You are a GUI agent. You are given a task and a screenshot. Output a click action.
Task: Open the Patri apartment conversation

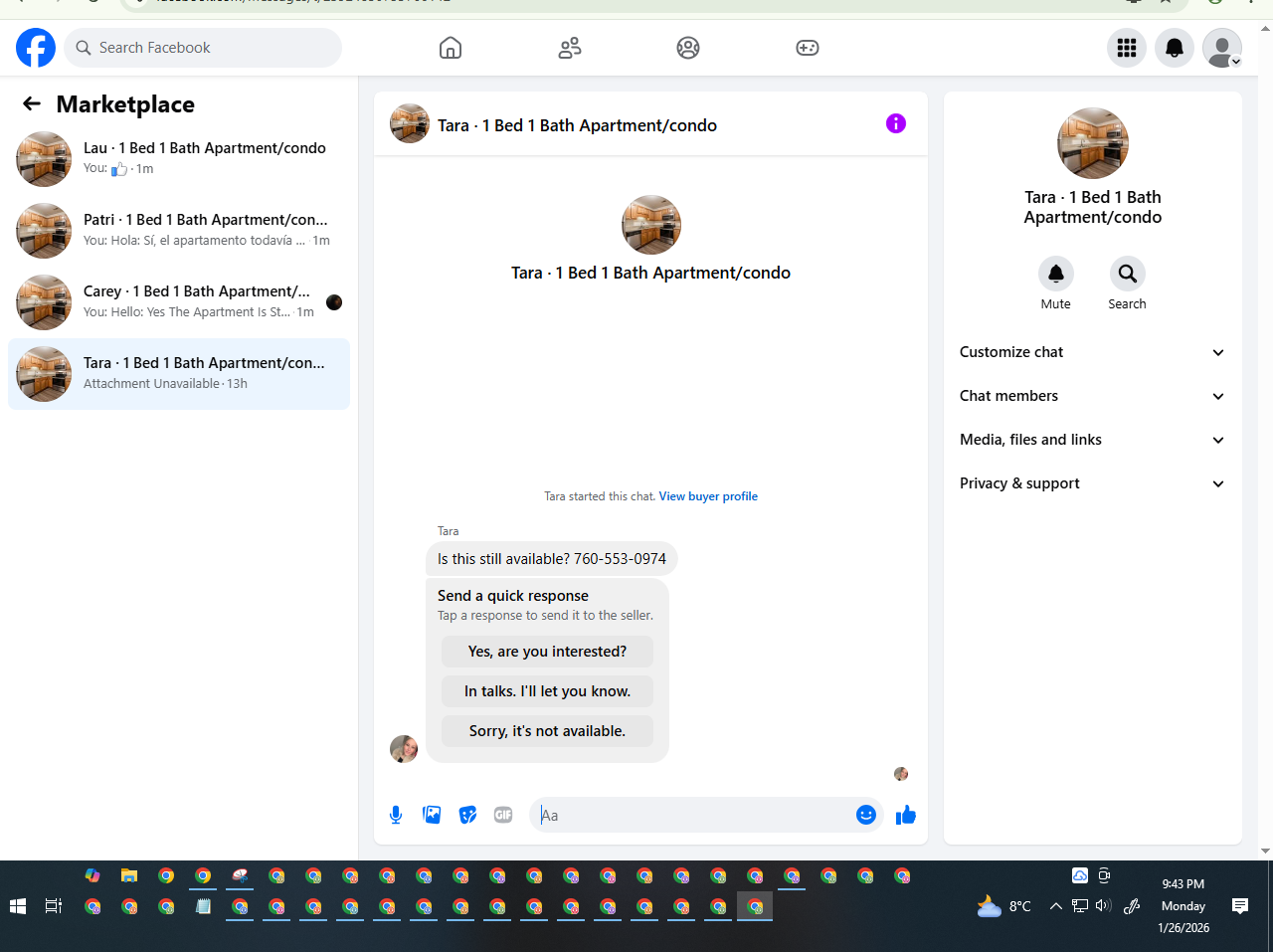tap(179, 231)
